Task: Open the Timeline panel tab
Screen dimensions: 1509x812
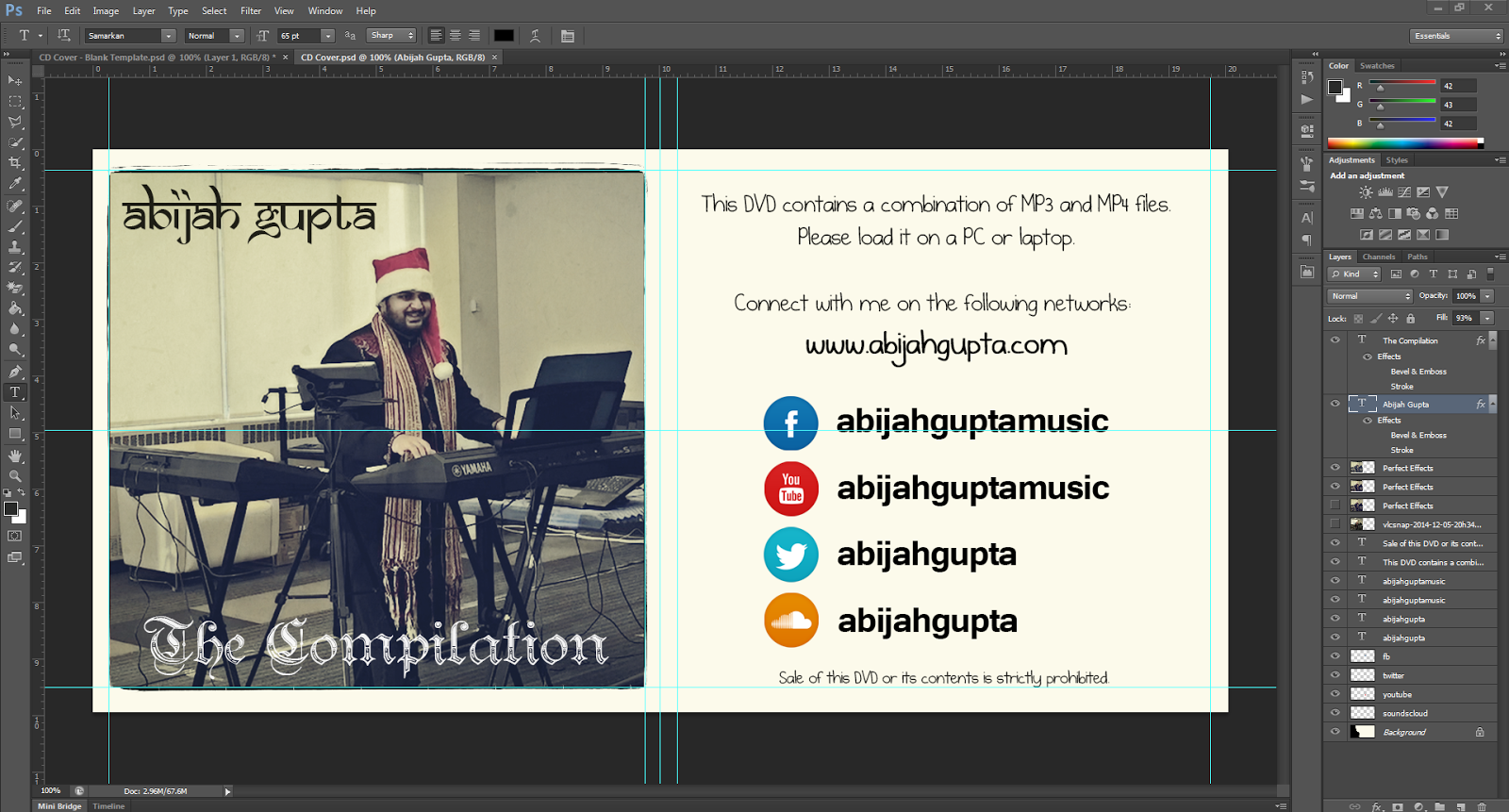Action: point(108,806)
